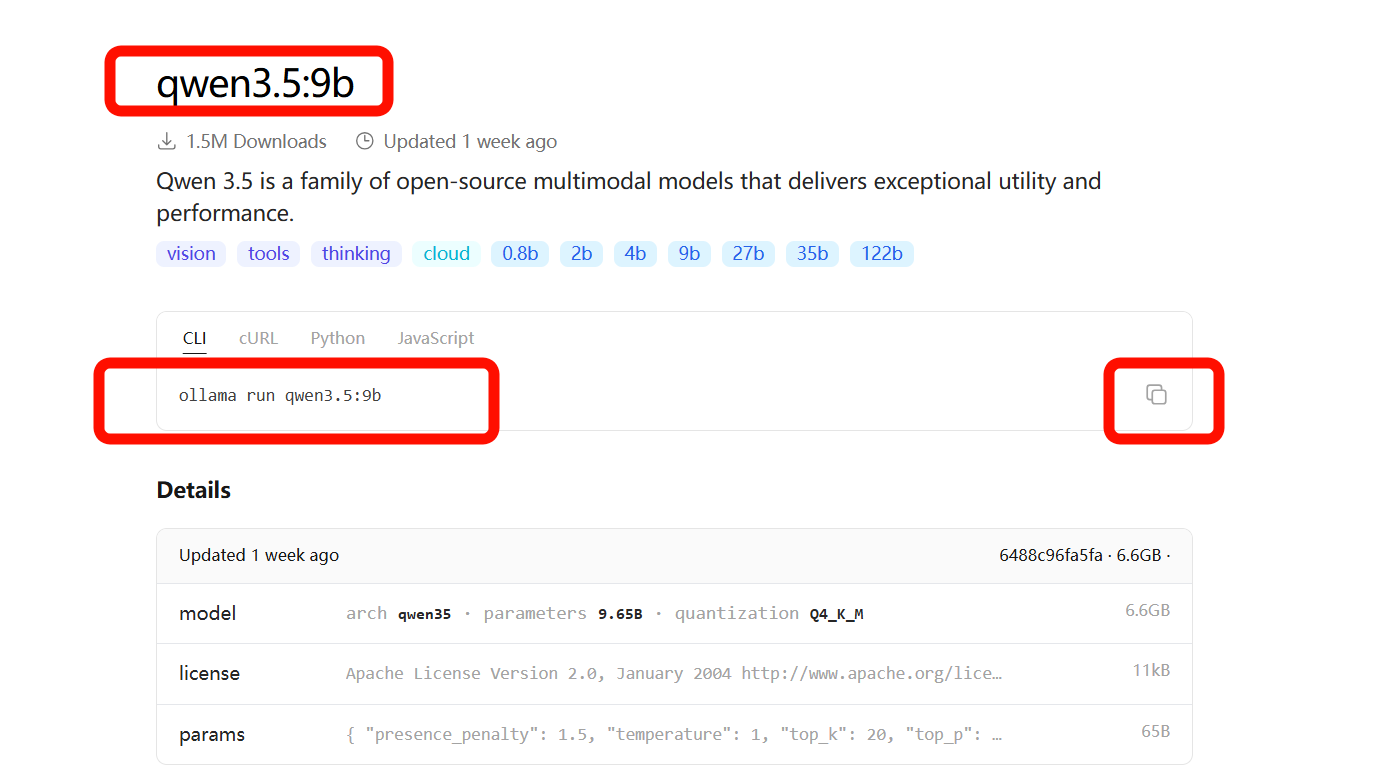
Task: Click the 11kB license size
Action: point(1151,670)
